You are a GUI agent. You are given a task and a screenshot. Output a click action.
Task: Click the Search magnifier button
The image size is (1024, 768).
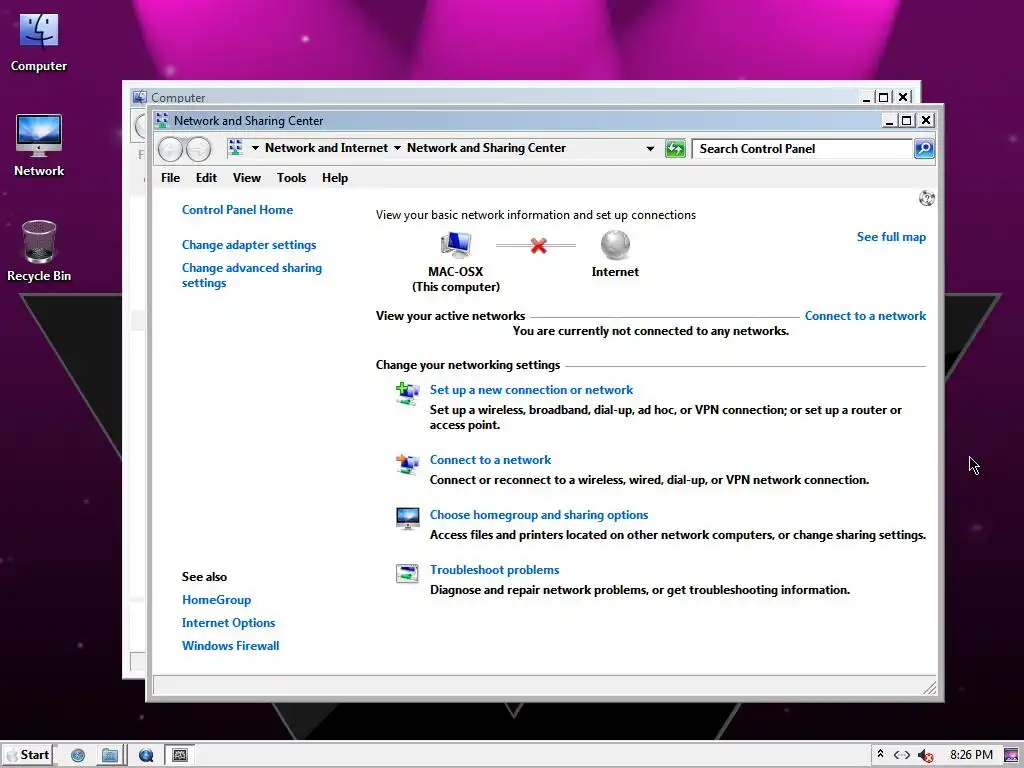pos(923,149)
